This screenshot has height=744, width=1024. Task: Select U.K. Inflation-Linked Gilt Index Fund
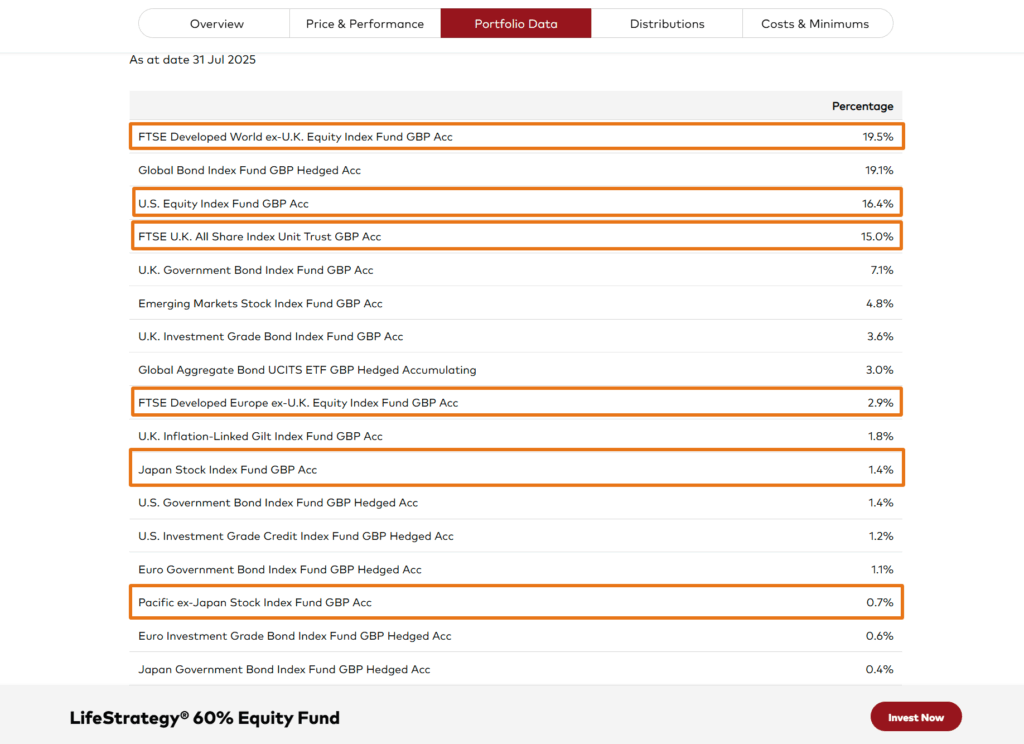point(516,436)
